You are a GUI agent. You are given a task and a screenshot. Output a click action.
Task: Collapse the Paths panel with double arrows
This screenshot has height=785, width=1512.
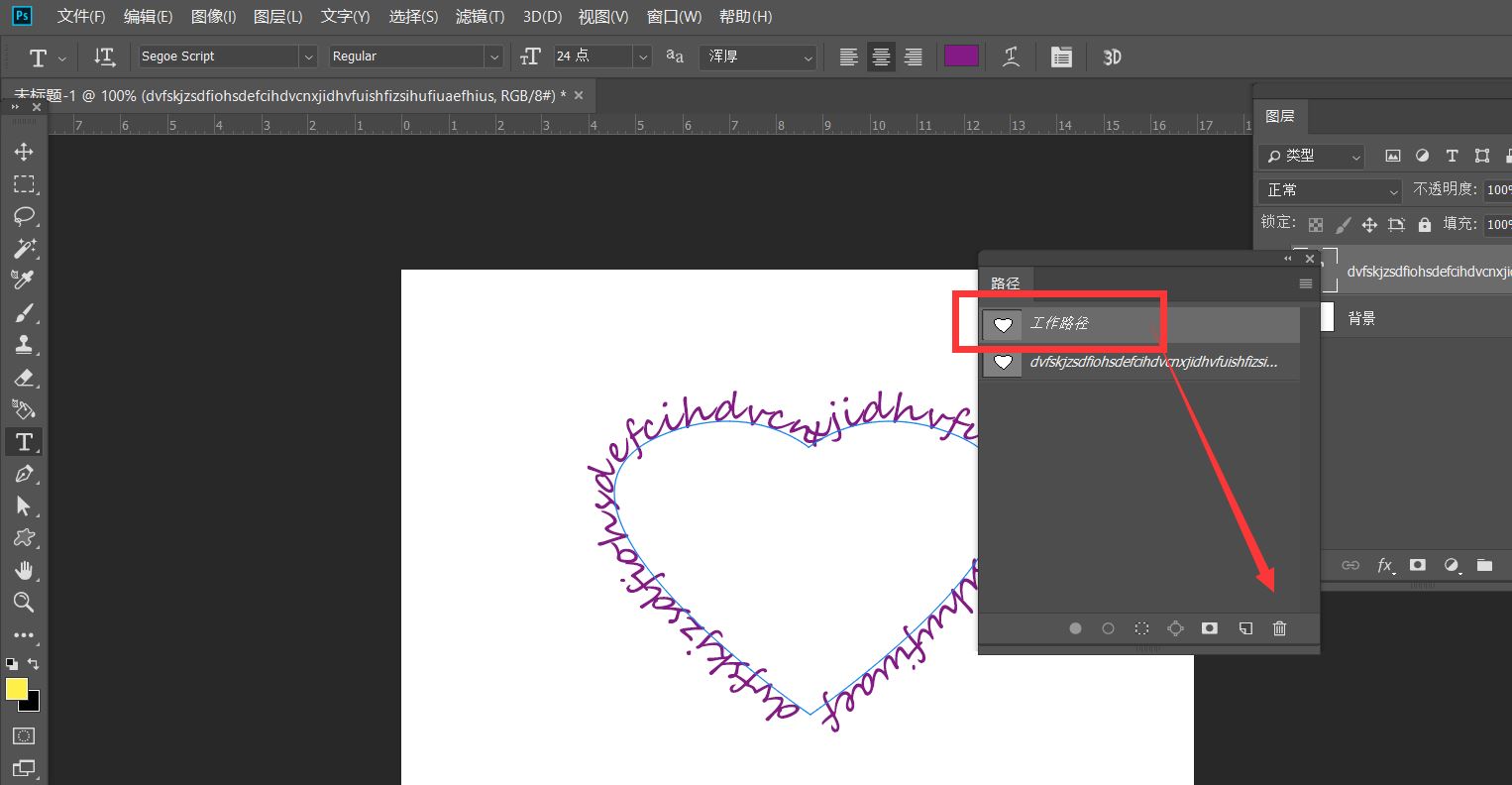[1288, 259]
